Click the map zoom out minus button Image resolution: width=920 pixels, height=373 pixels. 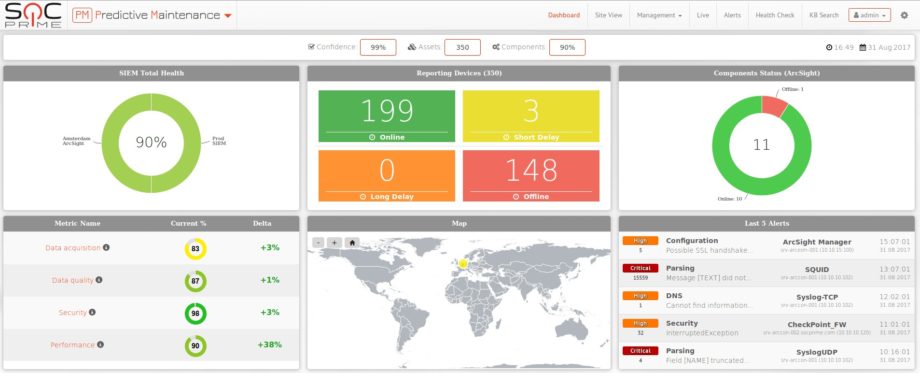(x=318, y=242)
